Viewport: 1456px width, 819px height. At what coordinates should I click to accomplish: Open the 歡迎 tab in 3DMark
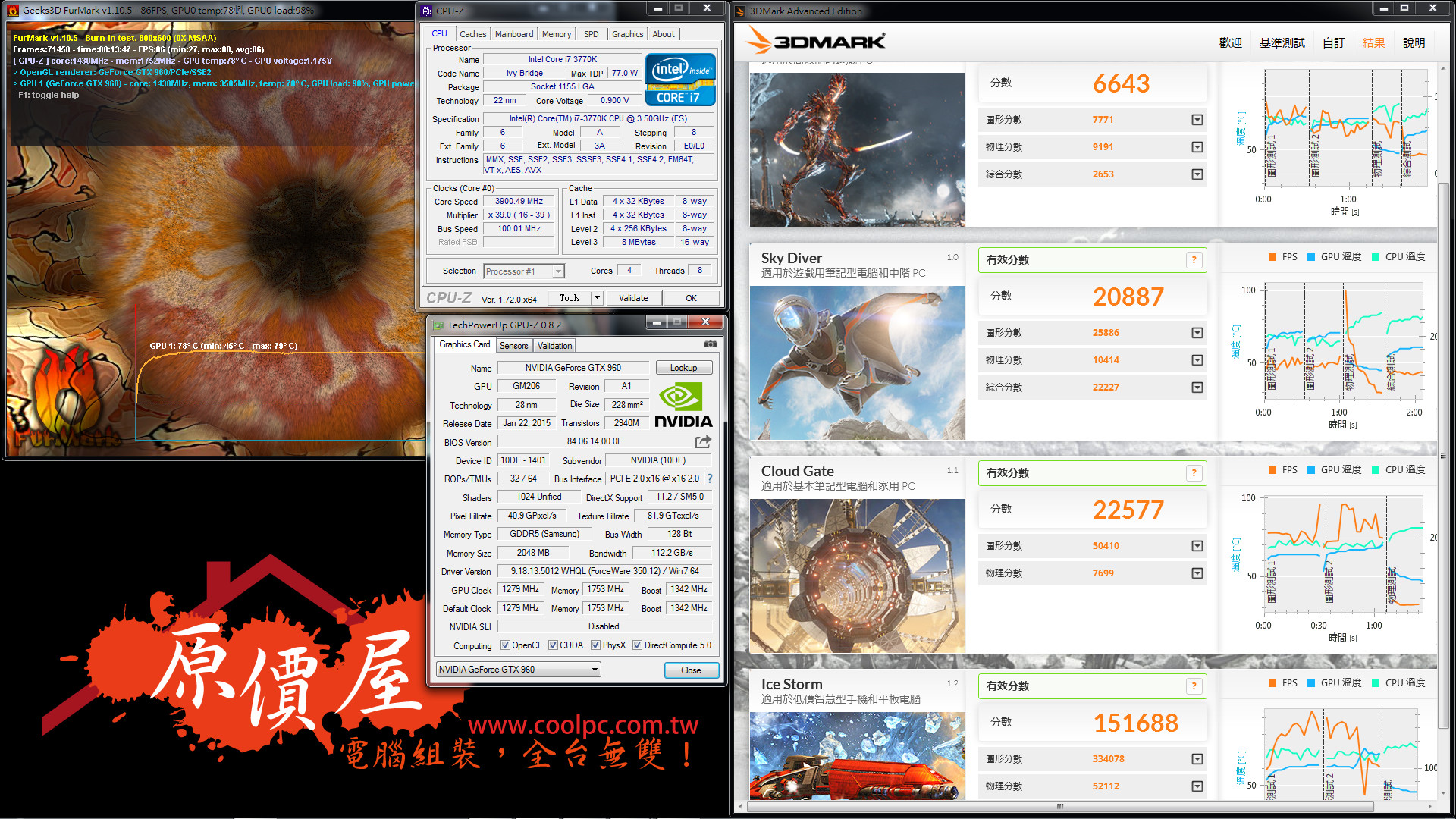click(x=1231, y=43)
